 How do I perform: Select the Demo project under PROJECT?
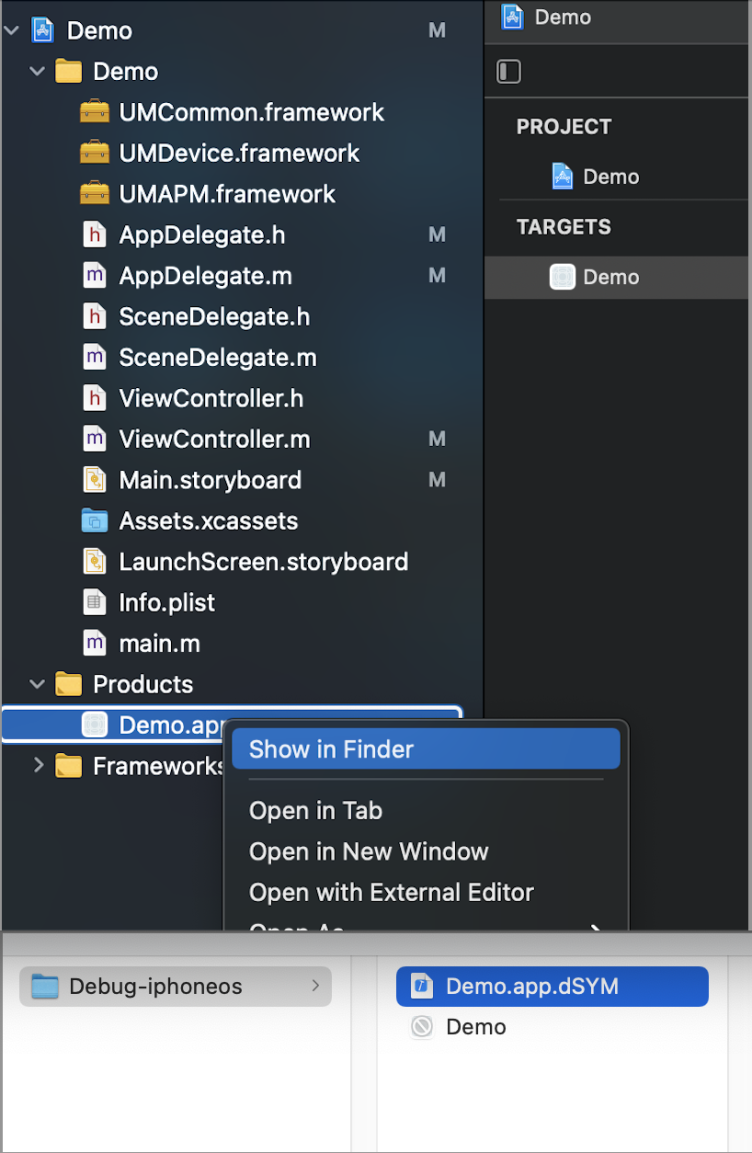point(610,177)
